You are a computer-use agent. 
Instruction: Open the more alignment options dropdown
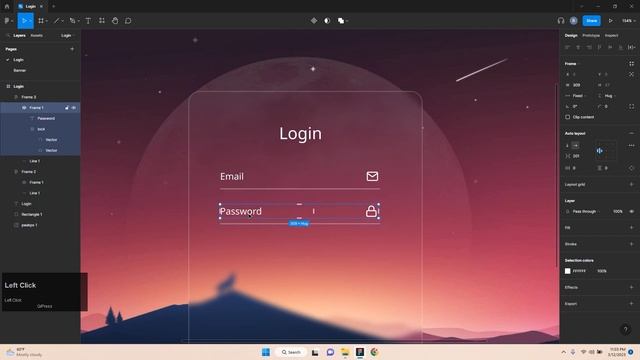[x=631, y=47]
